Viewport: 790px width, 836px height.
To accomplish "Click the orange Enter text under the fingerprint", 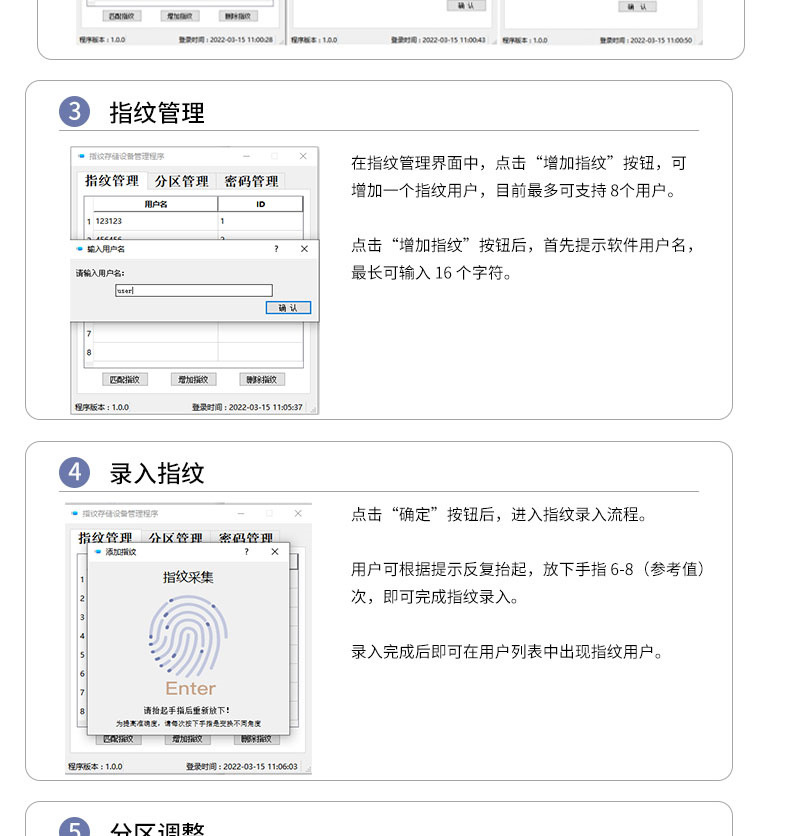I will 190,688.
